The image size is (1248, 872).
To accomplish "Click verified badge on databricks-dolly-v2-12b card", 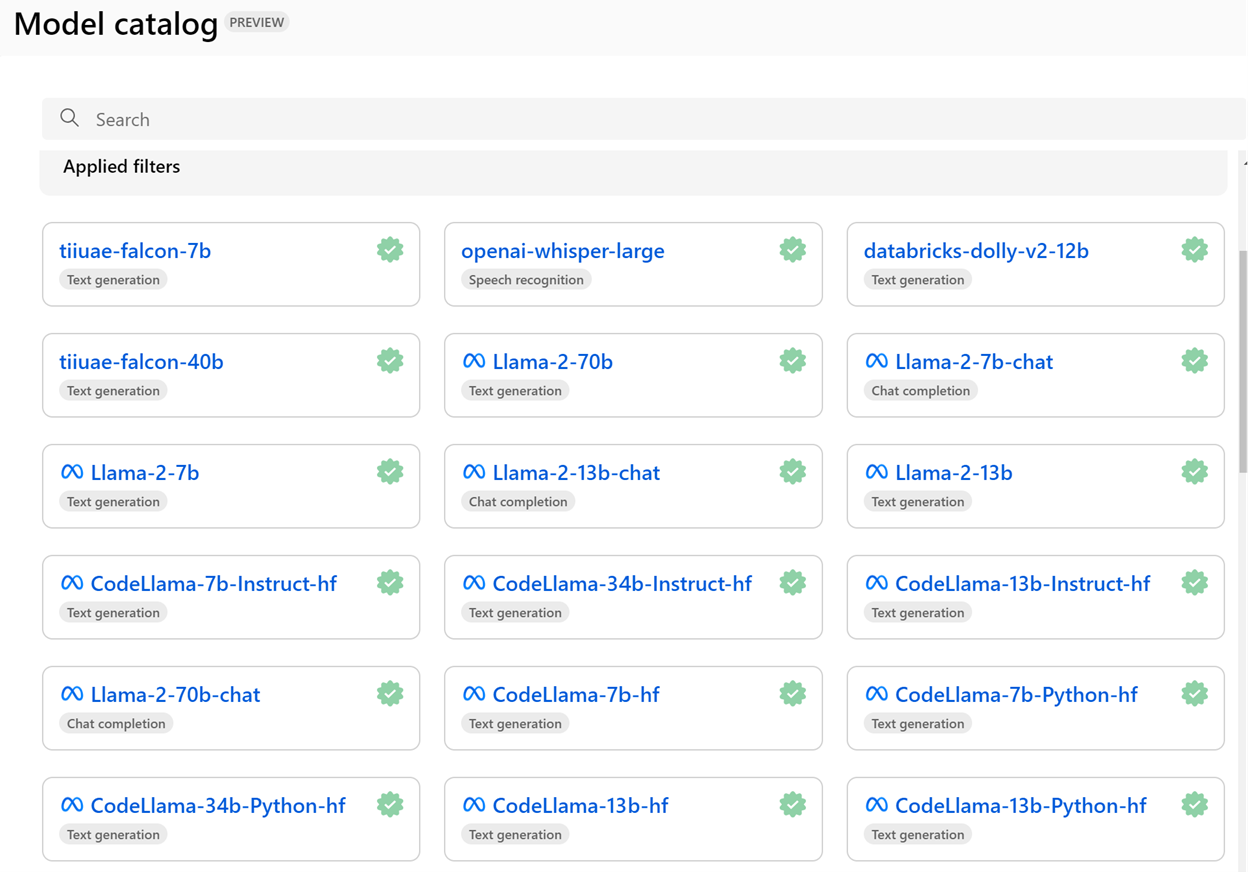I will [1194, 250].
